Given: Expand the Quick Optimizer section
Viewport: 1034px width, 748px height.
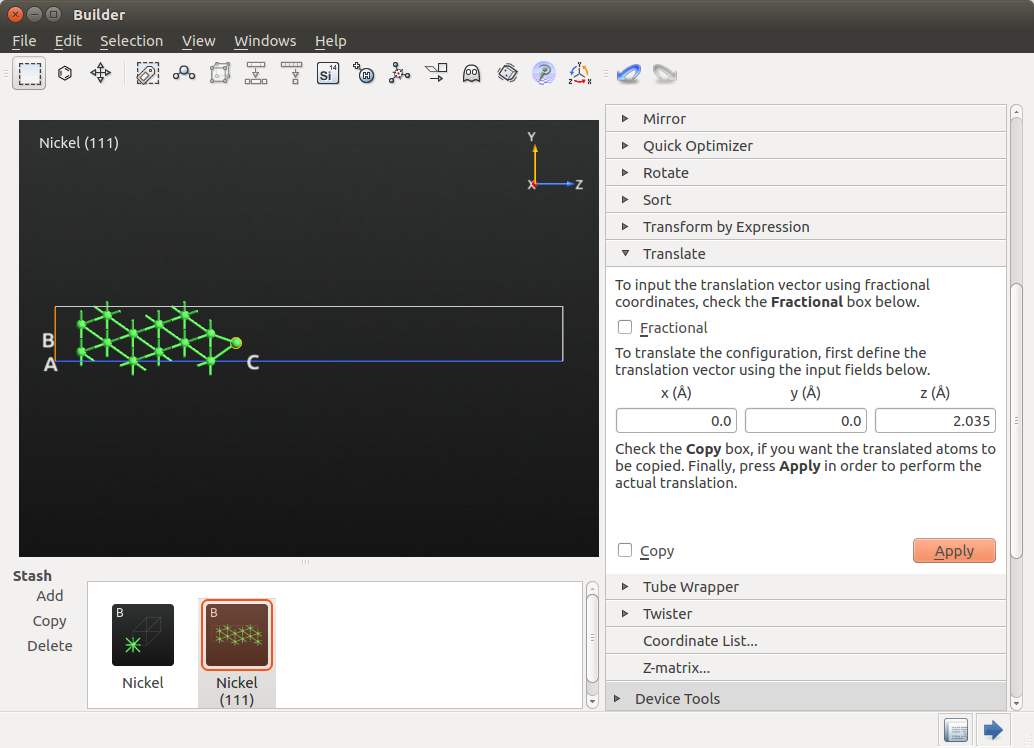Looking at the screenshot, I should [x=806, y=146].
